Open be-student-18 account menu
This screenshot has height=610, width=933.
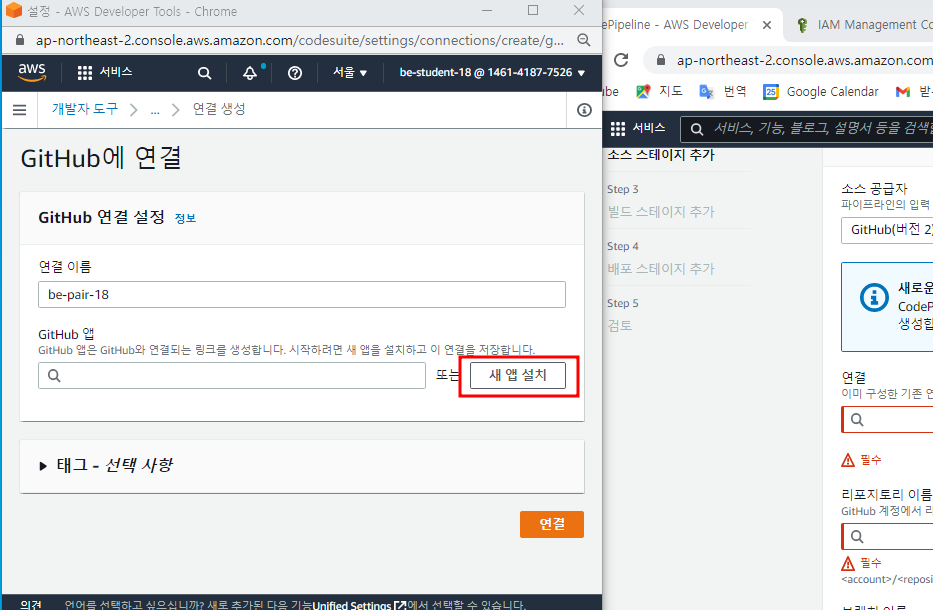tap(492, 73)
